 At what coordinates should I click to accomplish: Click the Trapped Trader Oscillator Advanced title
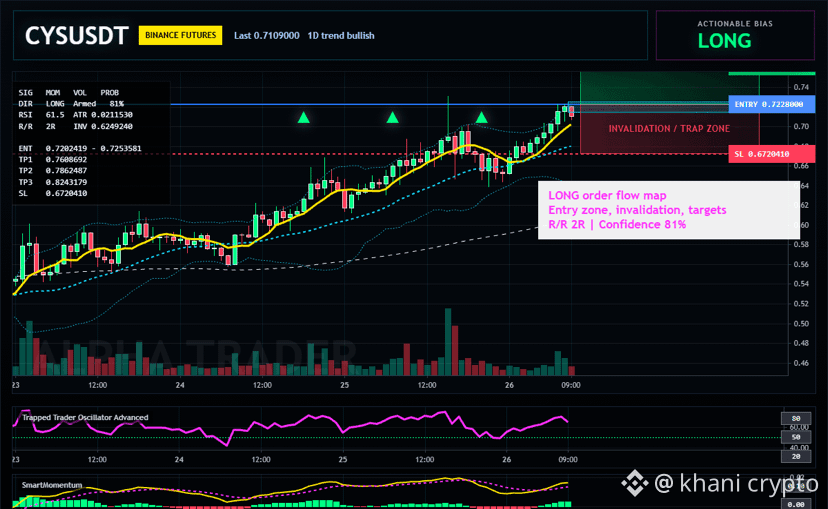click(85, 417)
